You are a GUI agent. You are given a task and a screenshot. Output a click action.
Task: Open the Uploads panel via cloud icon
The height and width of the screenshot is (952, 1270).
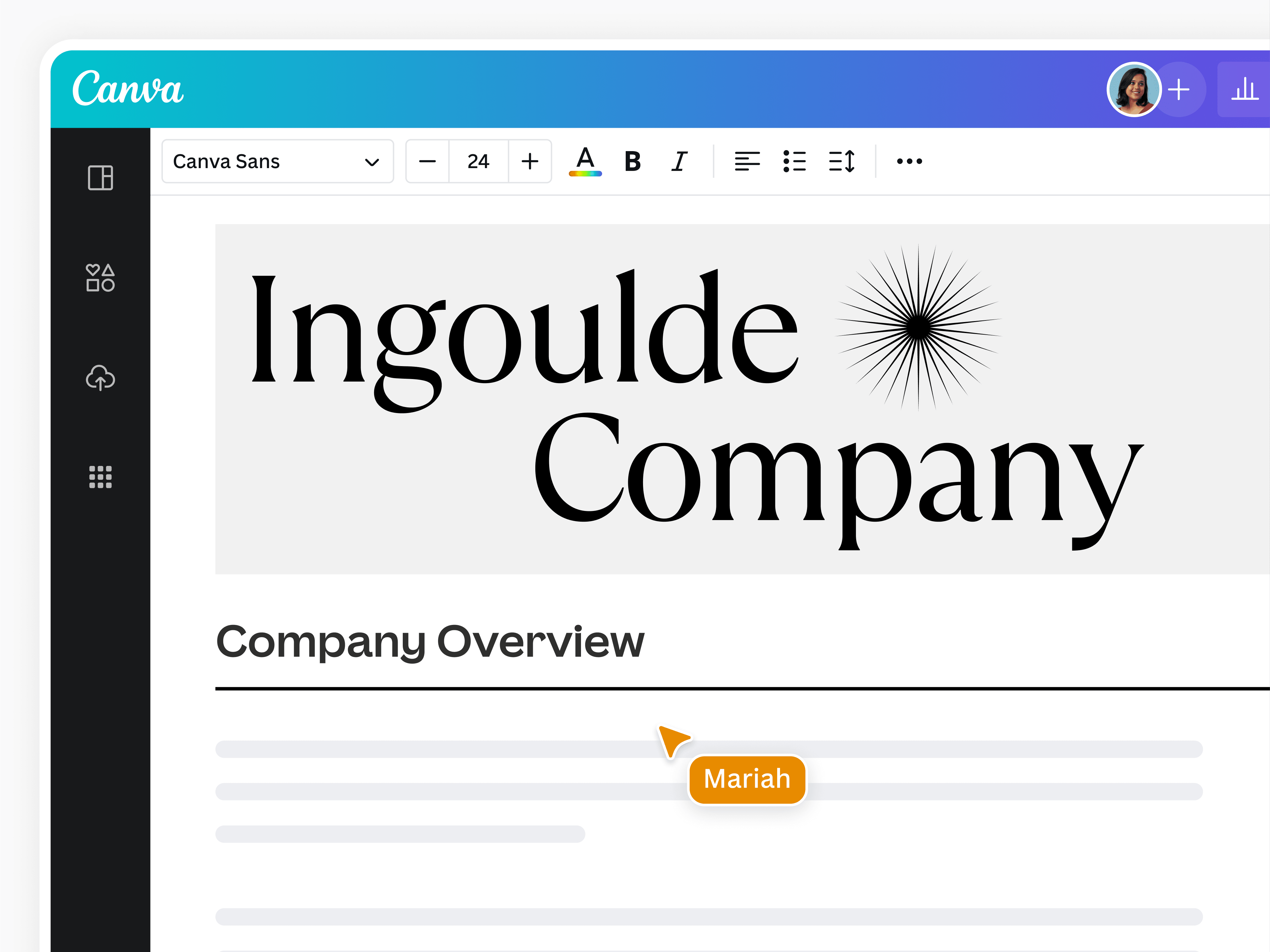pyautogui.click(x=100, y=378)
